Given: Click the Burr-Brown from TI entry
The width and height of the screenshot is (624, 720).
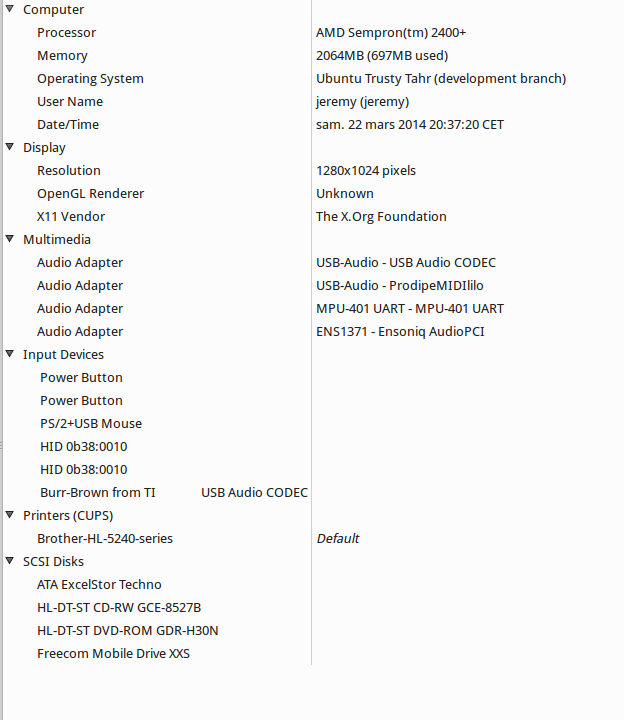Looking at the screenshot, I should (x=98, y=493).
